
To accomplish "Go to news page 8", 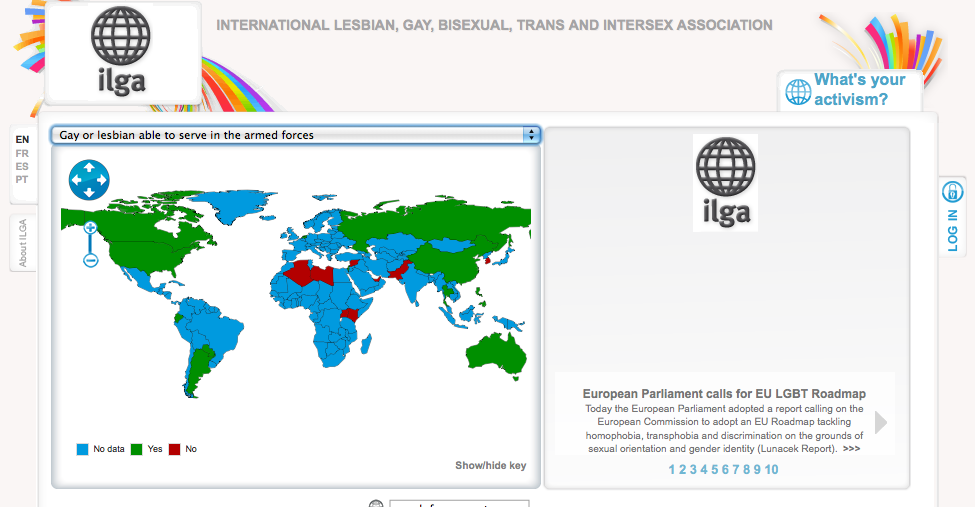I will click(746, 470).
